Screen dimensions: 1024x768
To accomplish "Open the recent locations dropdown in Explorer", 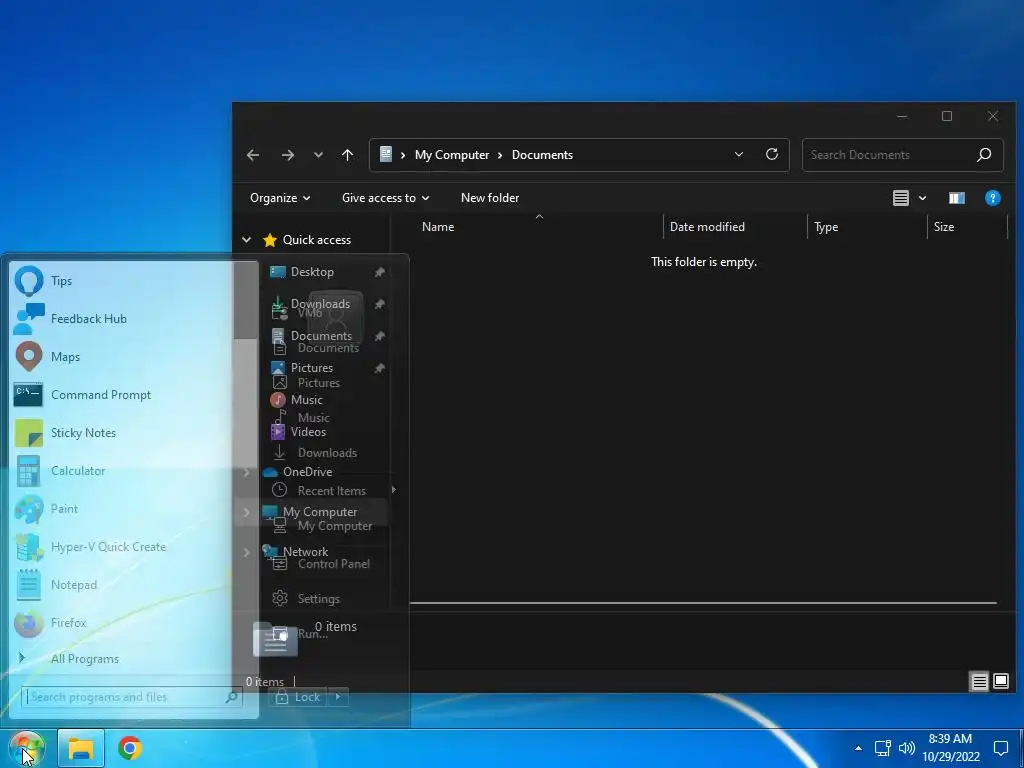I will point(318,155).
